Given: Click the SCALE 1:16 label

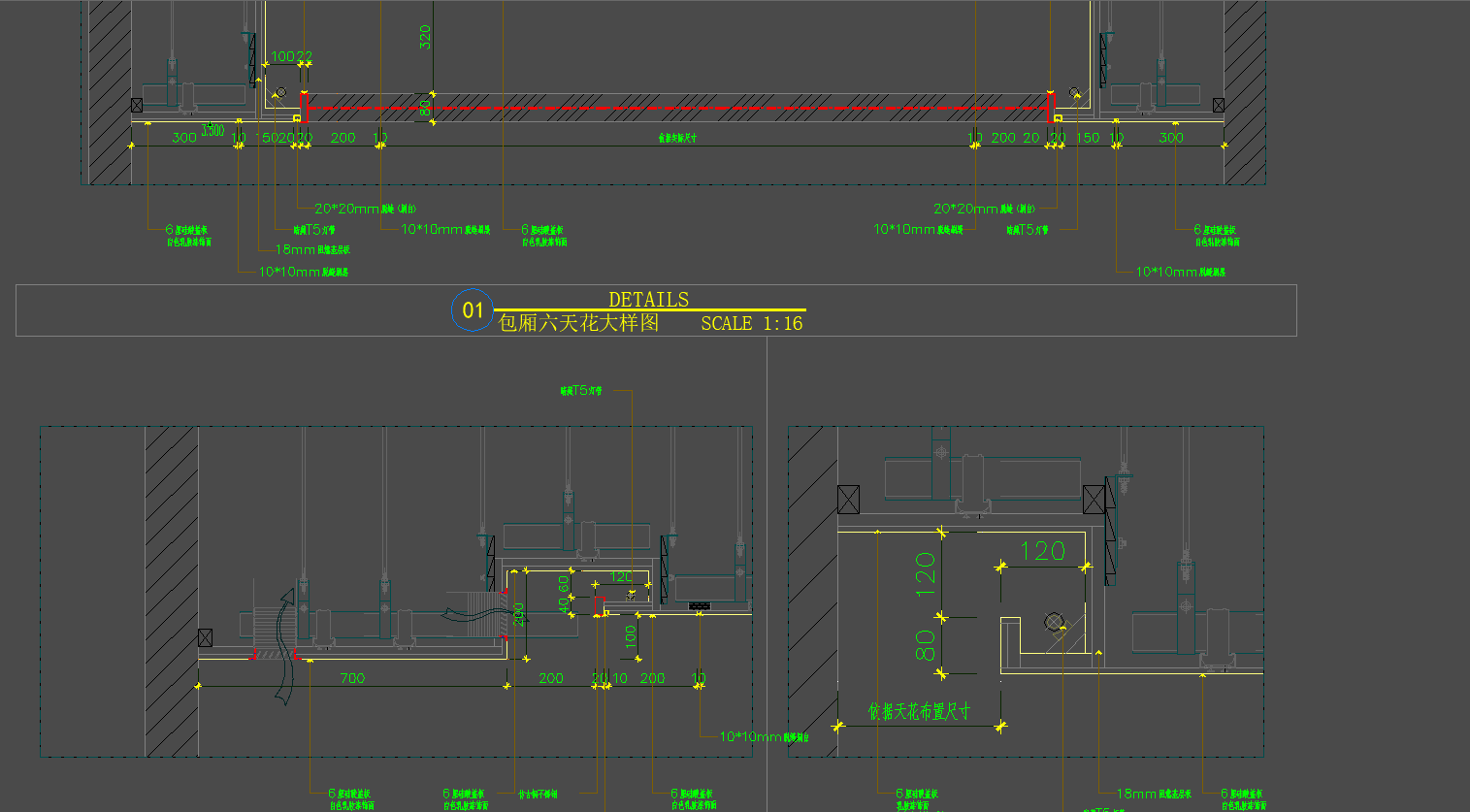Looking at the screenshot, I should [x=752, y=323].
